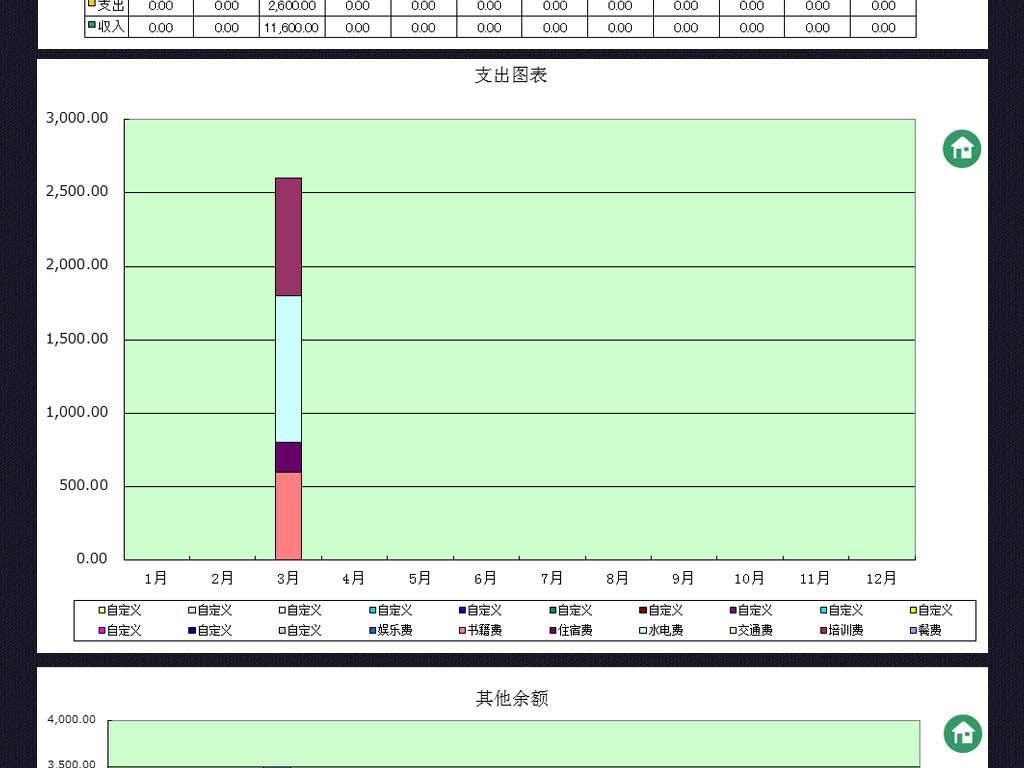
Task: Click the 1,000.00 y-axis label
Action: coord(77,411)
